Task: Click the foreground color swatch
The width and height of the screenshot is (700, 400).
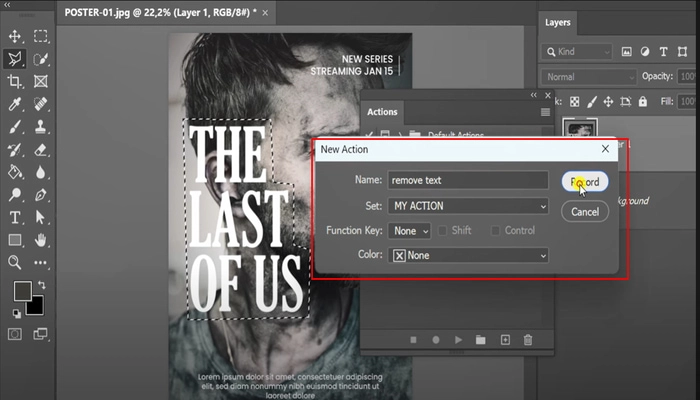Action: pos(21,291)
